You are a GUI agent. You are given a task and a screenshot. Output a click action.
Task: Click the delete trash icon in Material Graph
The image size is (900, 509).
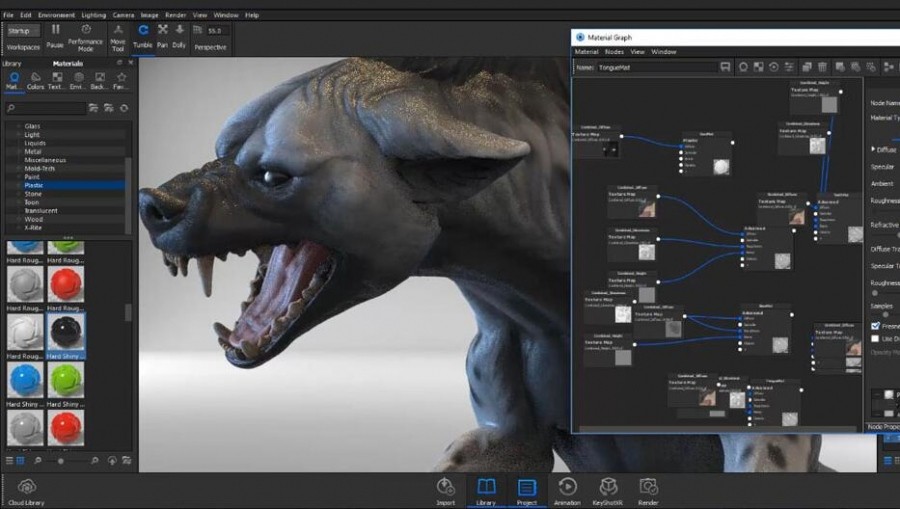coord(822,67)
